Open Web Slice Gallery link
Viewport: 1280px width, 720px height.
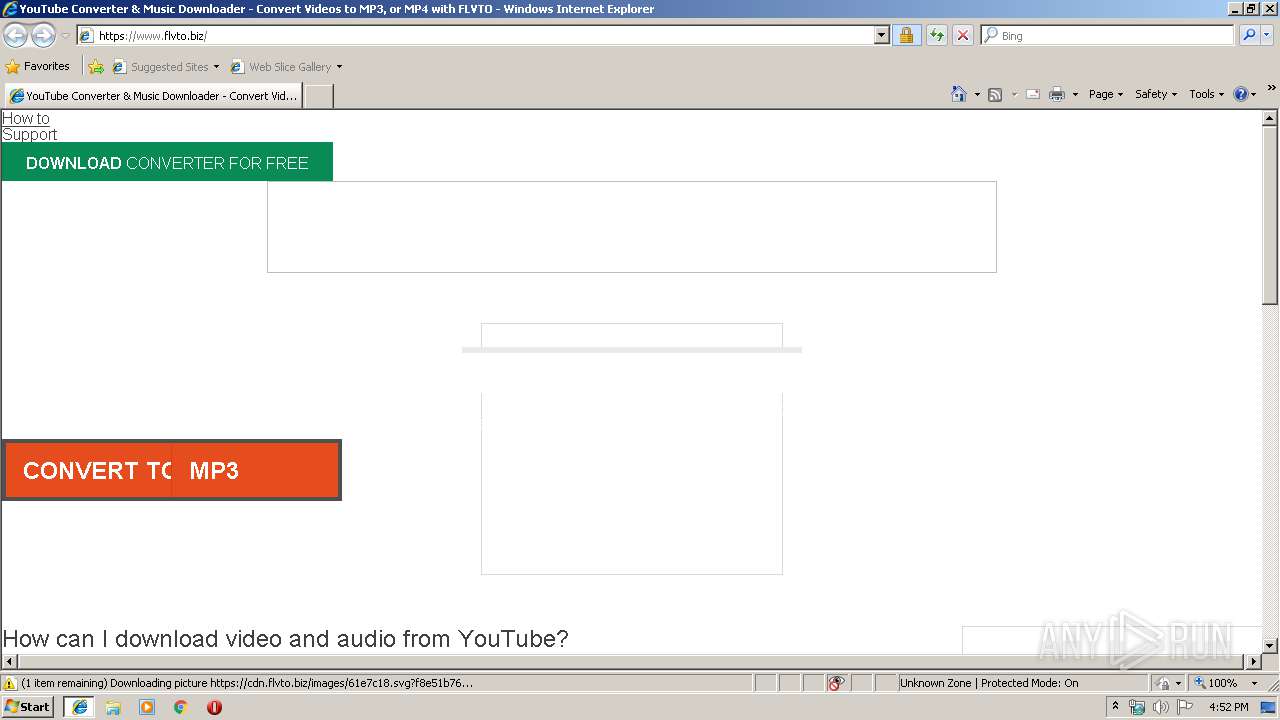click(281, 67)
